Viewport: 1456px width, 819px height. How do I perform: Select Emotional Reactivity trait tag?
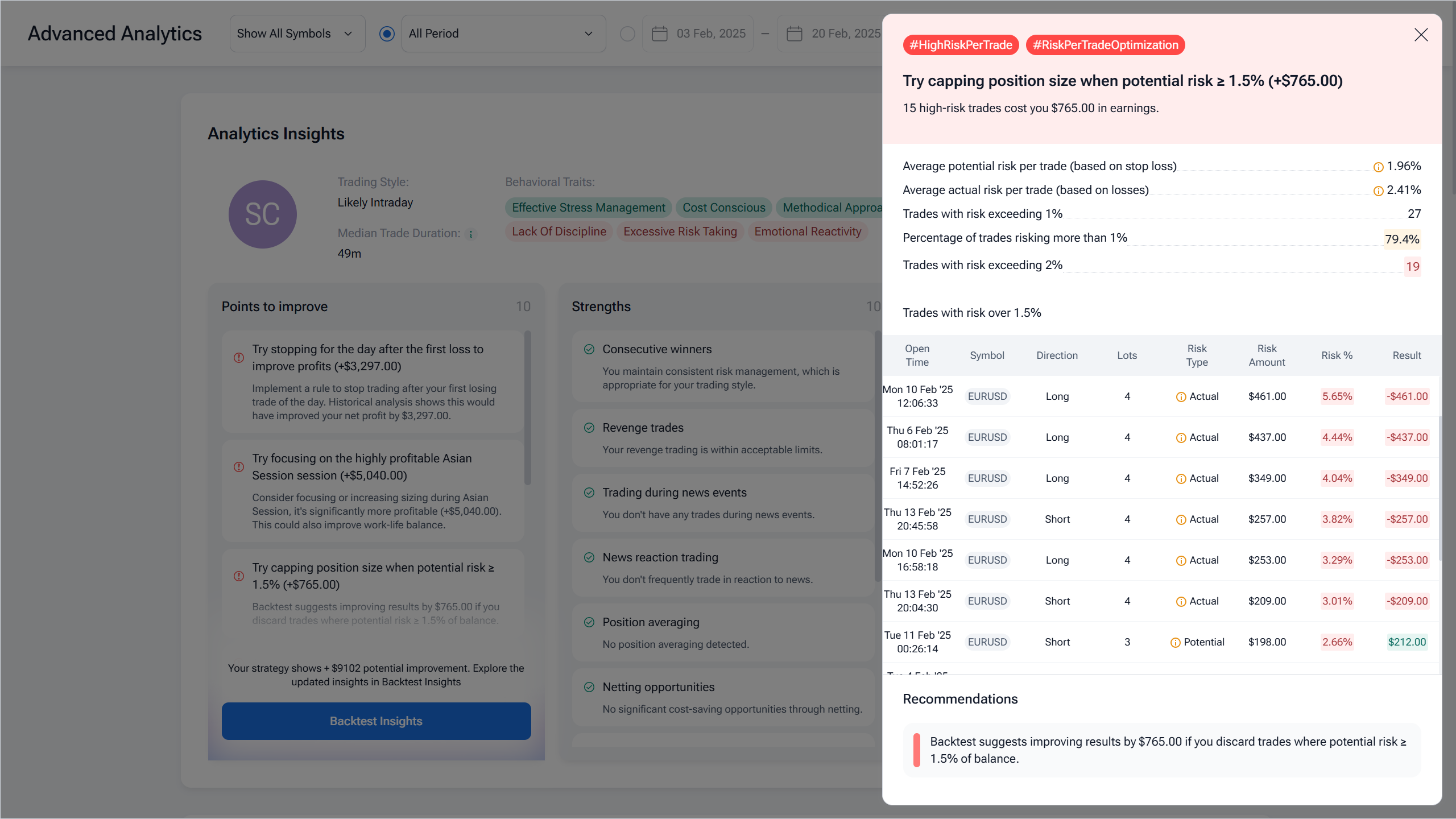pyautogui.click(x=808, y=231)
